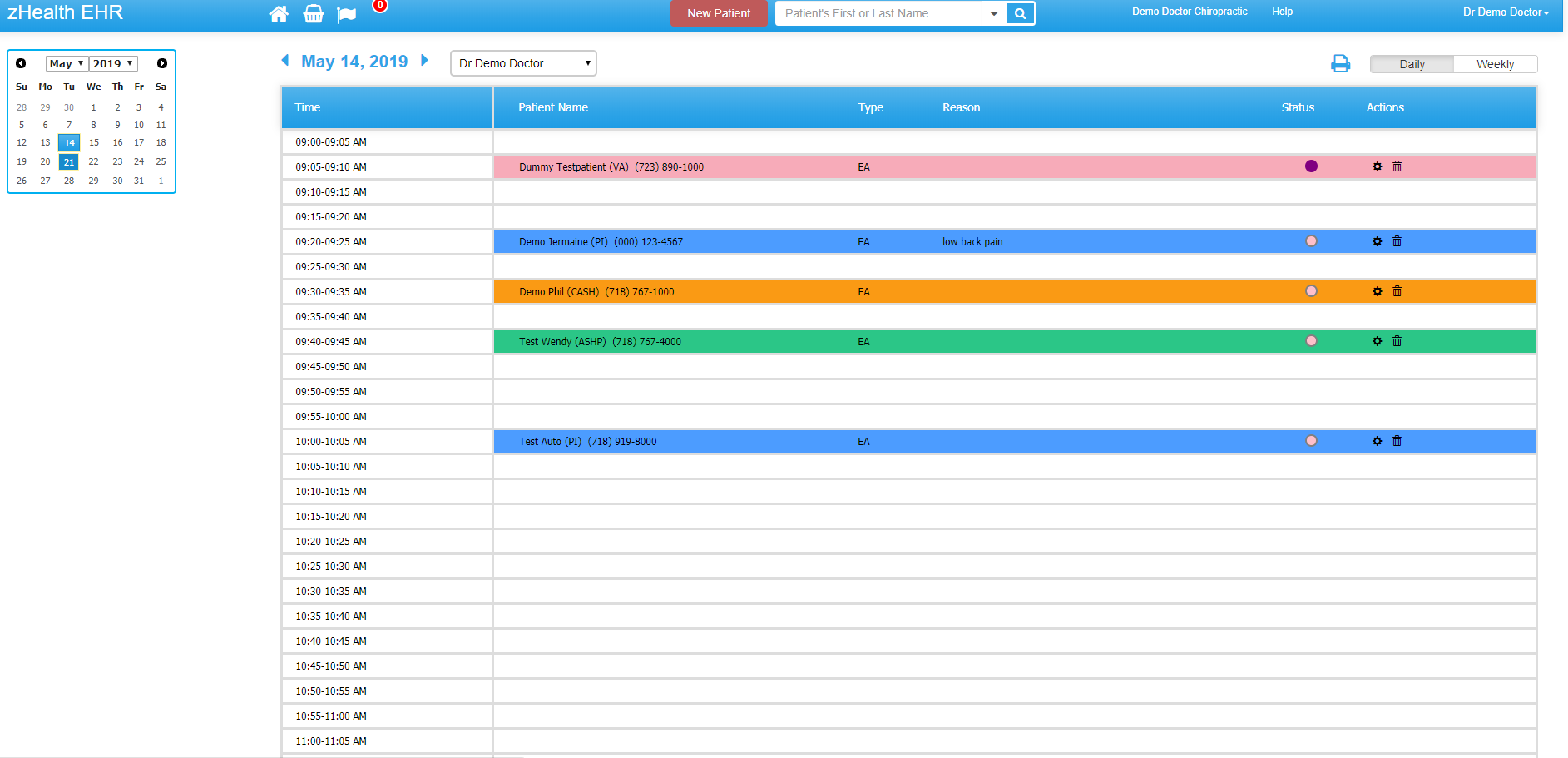The image size is (1568, 758).
Task: Select May 15 in mini calendar
Action: [x=94, y=142]
